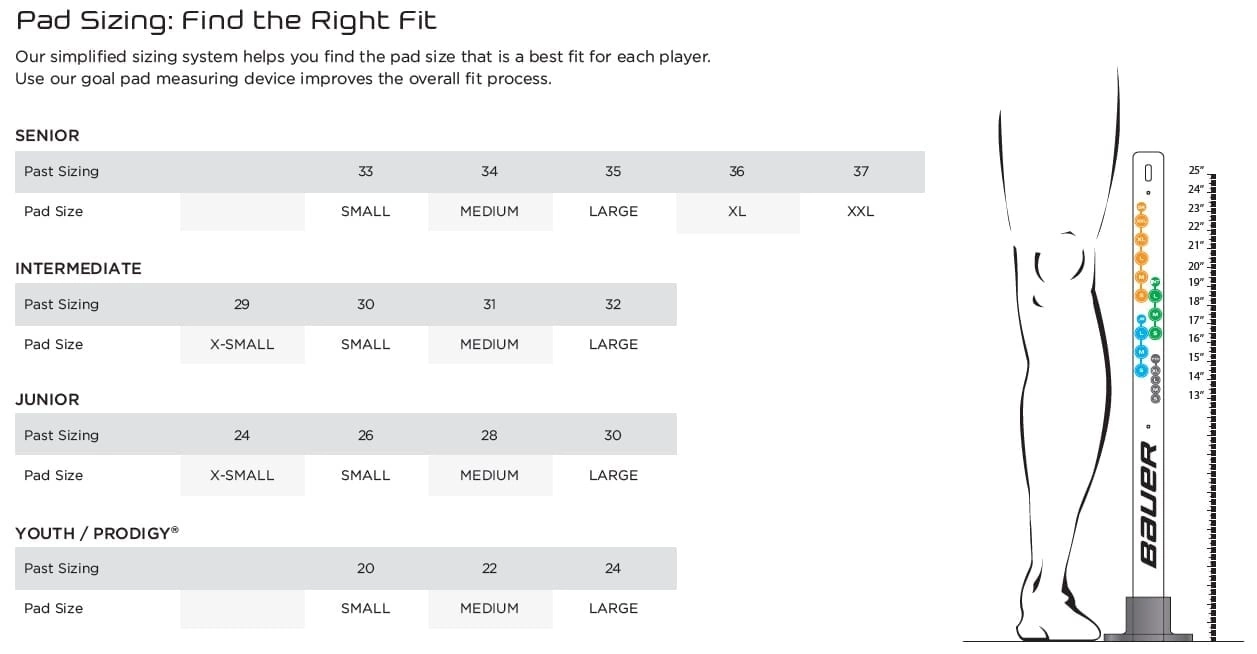Click the orange XL marker on the measuring device
The width and height of the screenshot is (1257, 654).
(x=1141, y=239)
